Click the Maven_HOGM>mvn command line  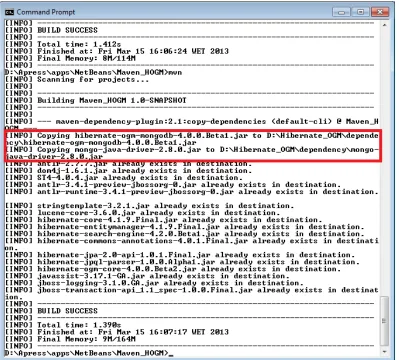[x=94, y=72]
